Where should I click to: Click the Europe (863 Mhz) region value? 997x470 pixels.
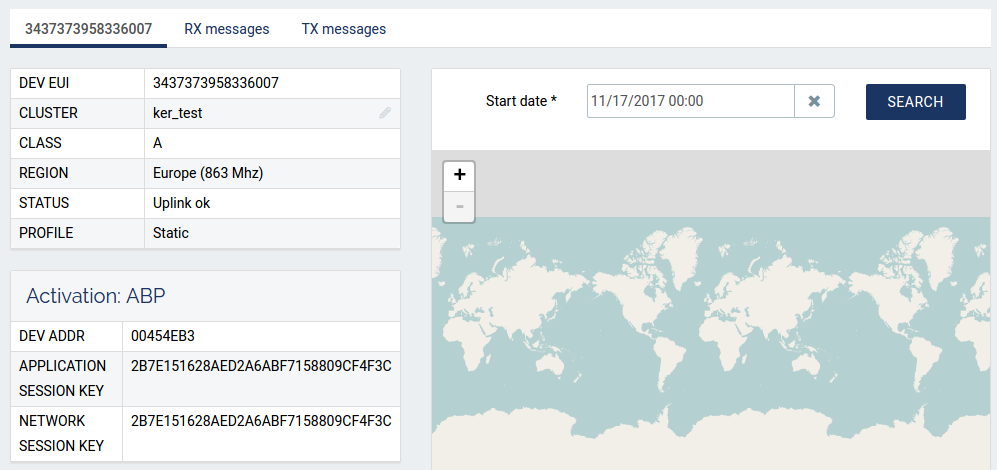tap(208, 173)
